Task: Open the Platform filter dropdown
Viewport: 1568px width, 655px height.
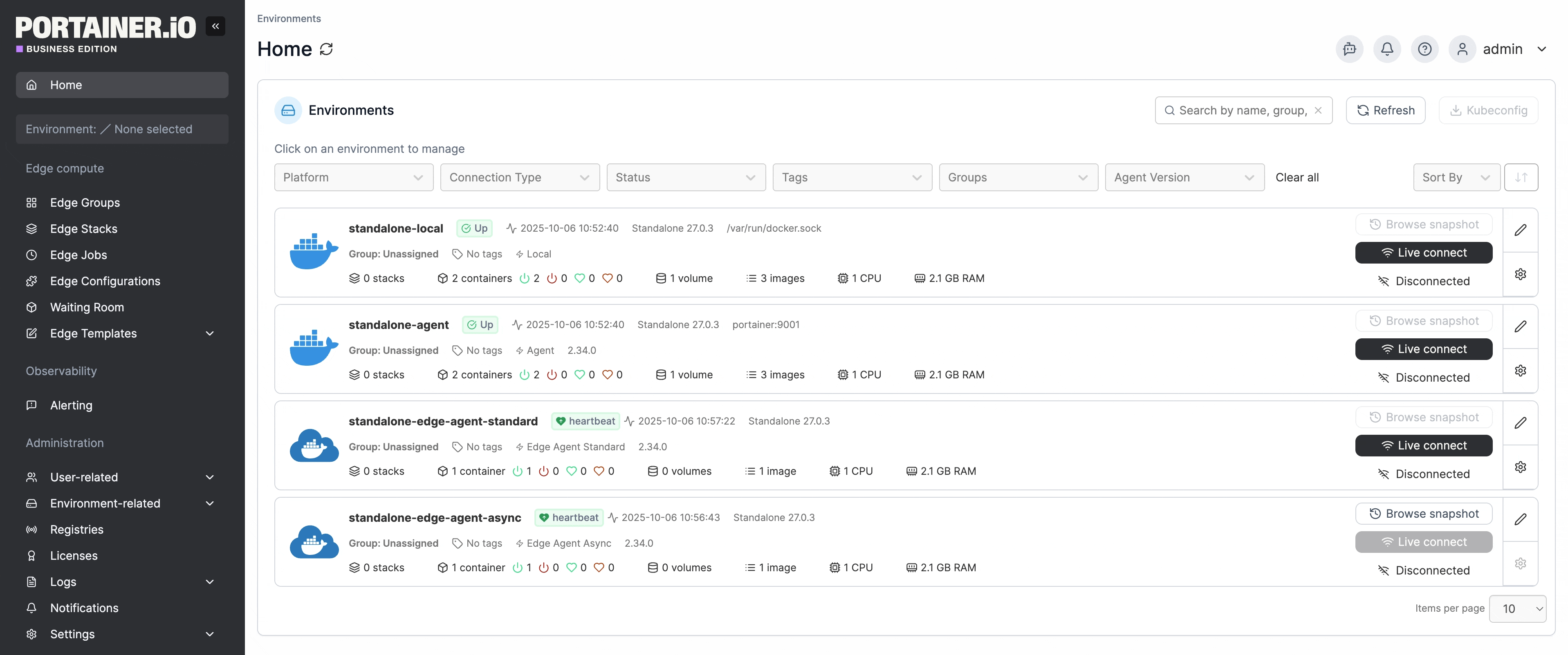Action: (x=353, y=178)
